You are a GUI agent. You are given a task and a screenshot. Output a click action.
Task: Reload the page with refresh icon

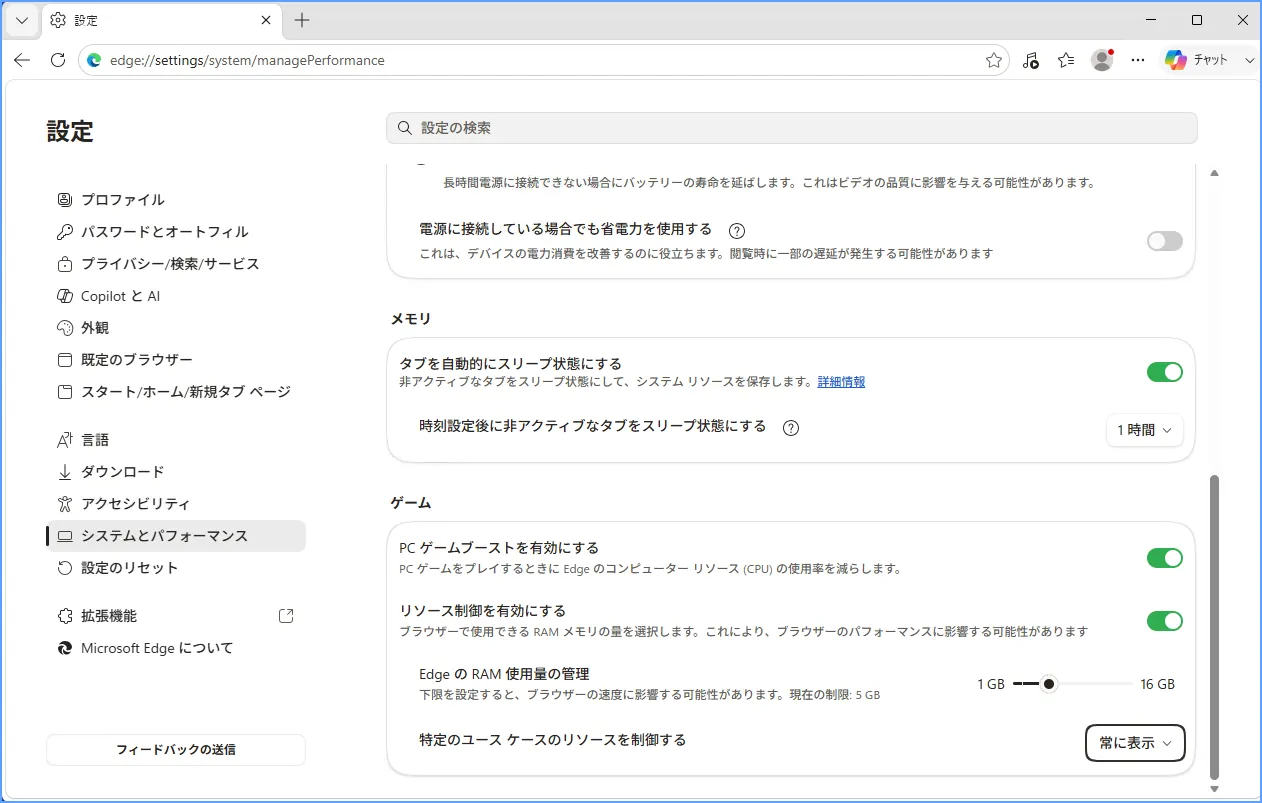(x=58, y=60)
